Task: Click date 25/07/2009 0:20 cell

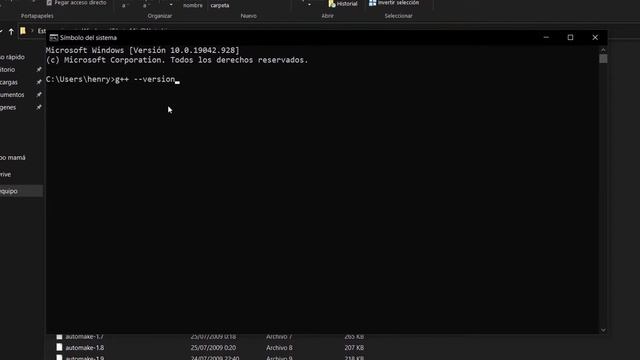Action: (x=213, y=348)
